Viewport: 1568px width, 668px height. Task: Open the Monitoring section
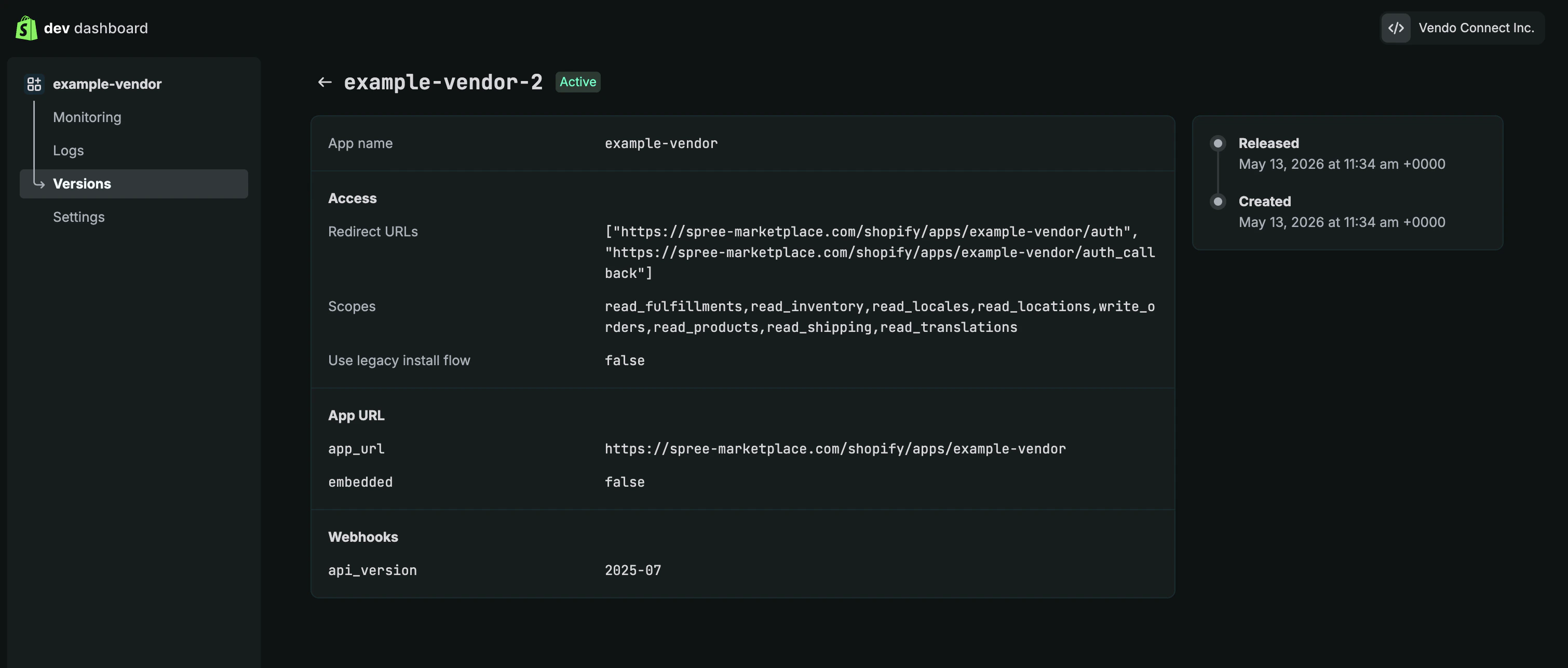(87, 117)
